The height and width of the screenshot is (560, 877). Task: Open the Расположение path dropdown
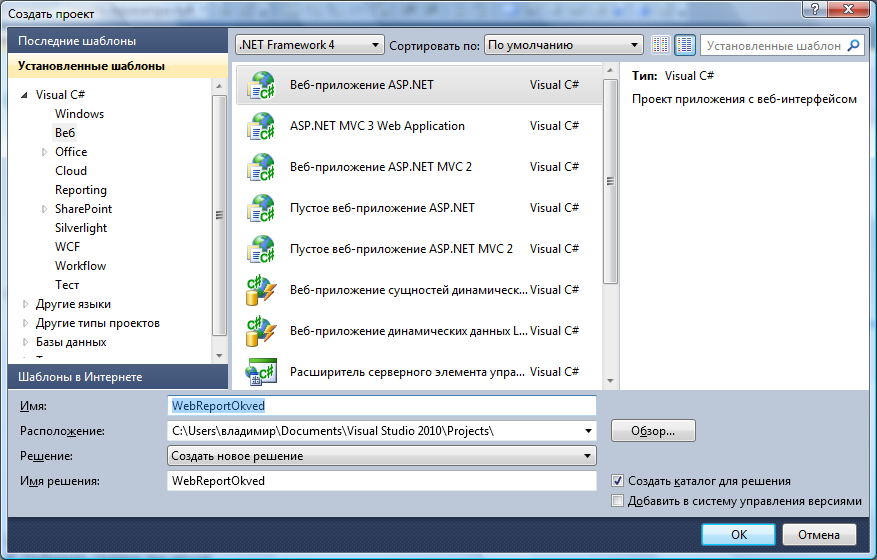point(588,431)
